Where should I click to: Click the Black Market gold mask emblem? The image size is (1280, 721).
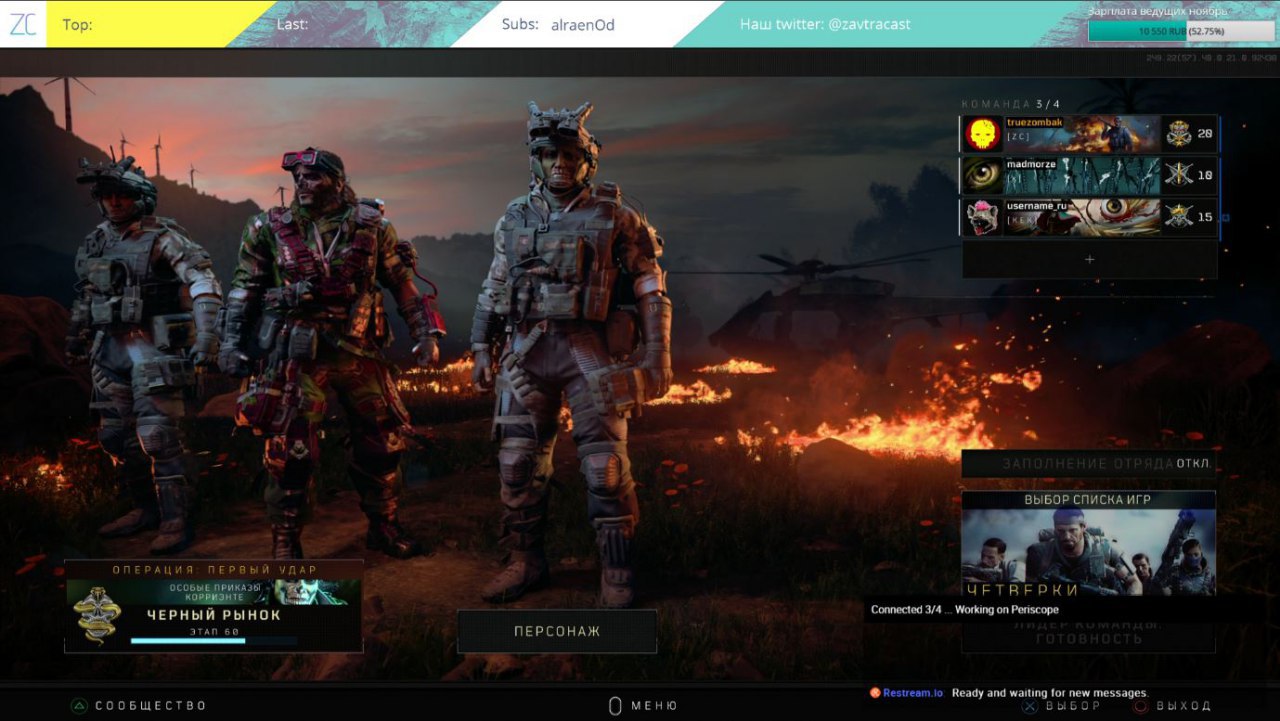[x=97, y=615]
